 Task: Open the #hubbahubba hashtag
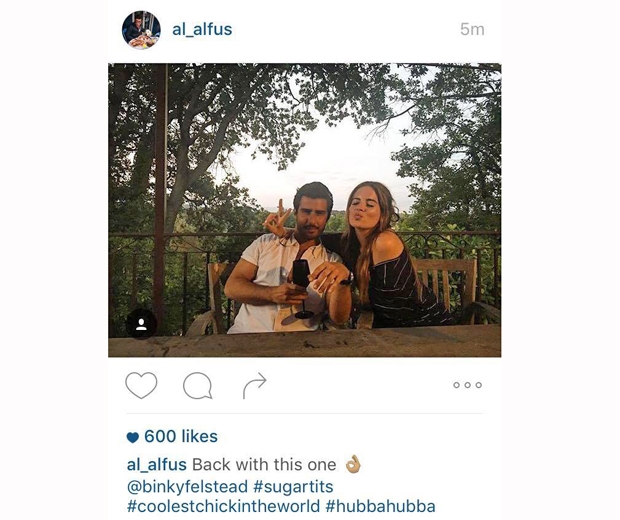click(381, 506)
